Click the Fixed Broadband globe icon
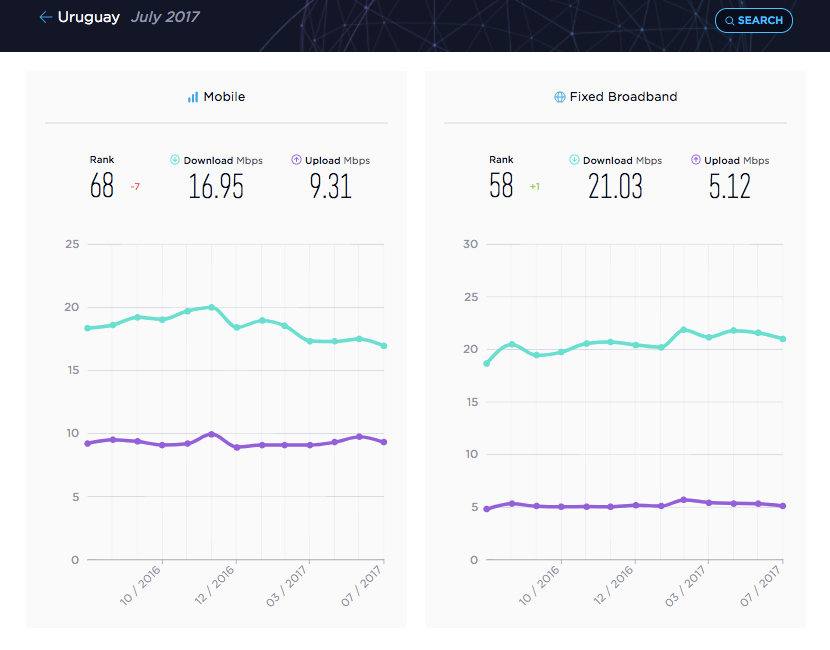Image resolution: width=830 pixels, height=650 pixels. click(560, 97)
